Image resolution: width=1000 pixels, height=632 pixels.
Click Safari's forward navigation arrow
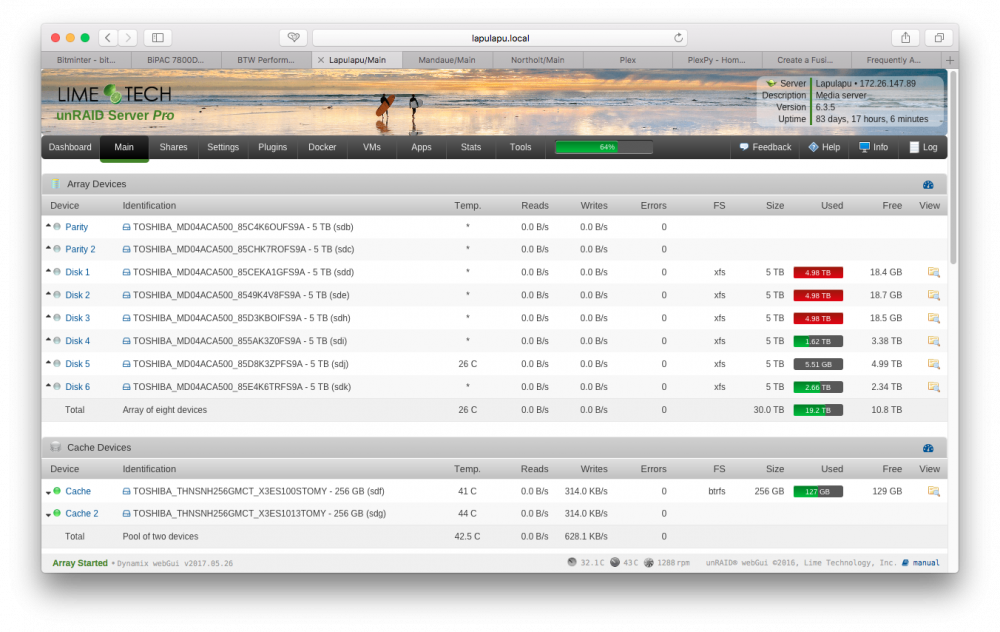click(x=128, y=38)
